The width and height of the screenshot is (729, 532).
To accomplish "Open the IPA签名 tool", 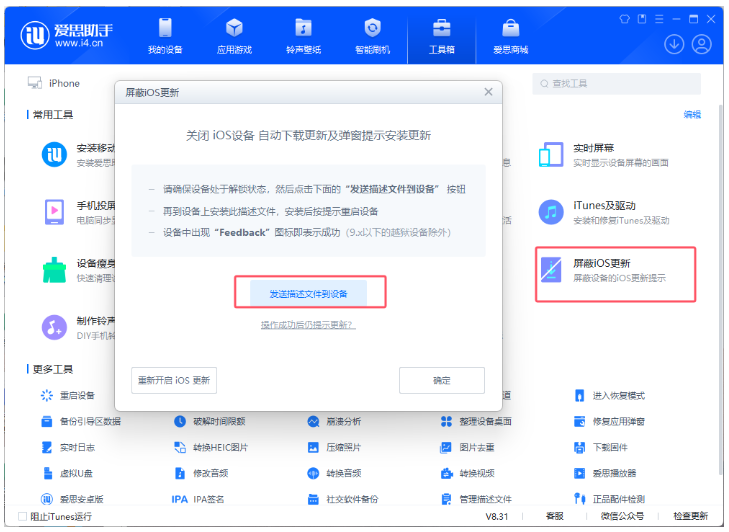I will 198,499.
